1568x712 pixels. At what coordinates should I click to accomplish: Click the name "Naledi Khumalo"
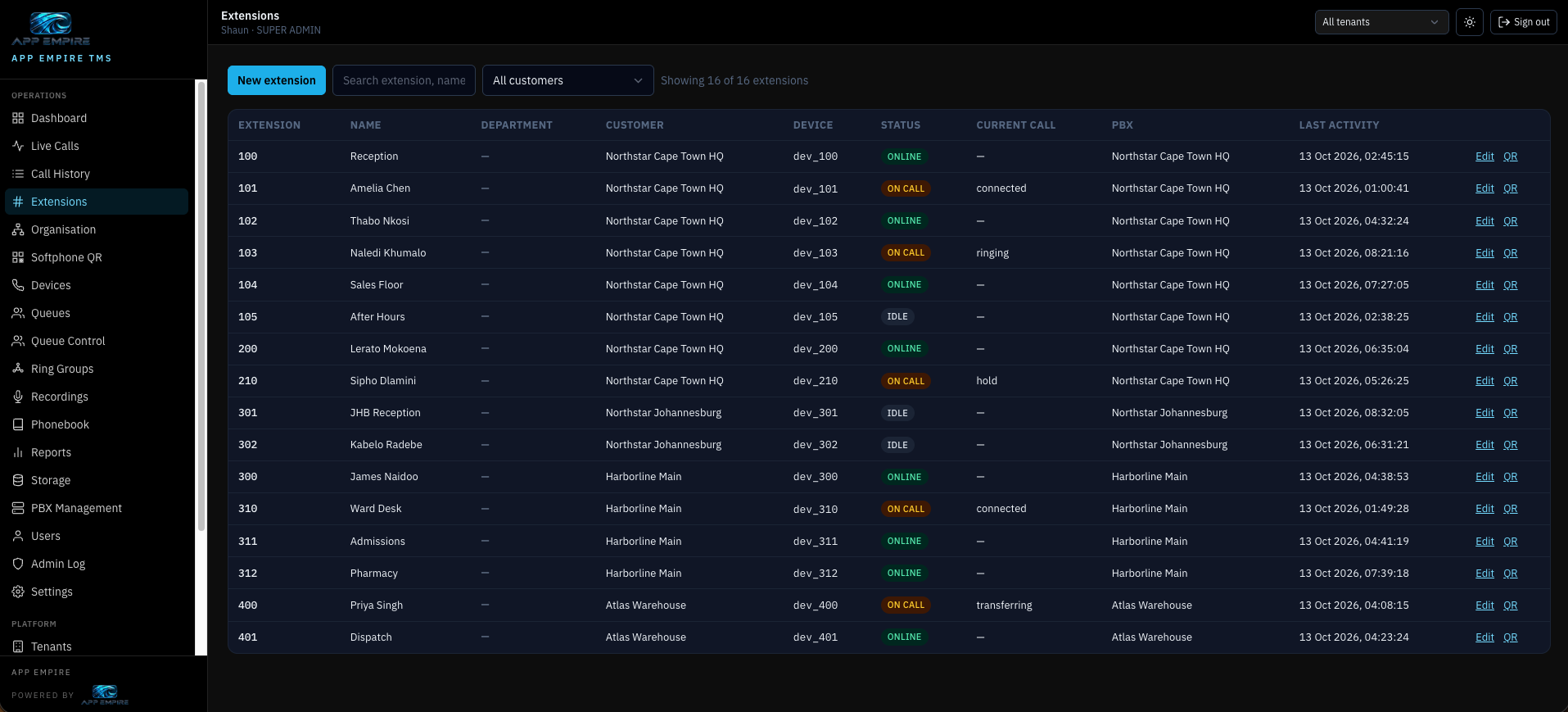[388, 253]
